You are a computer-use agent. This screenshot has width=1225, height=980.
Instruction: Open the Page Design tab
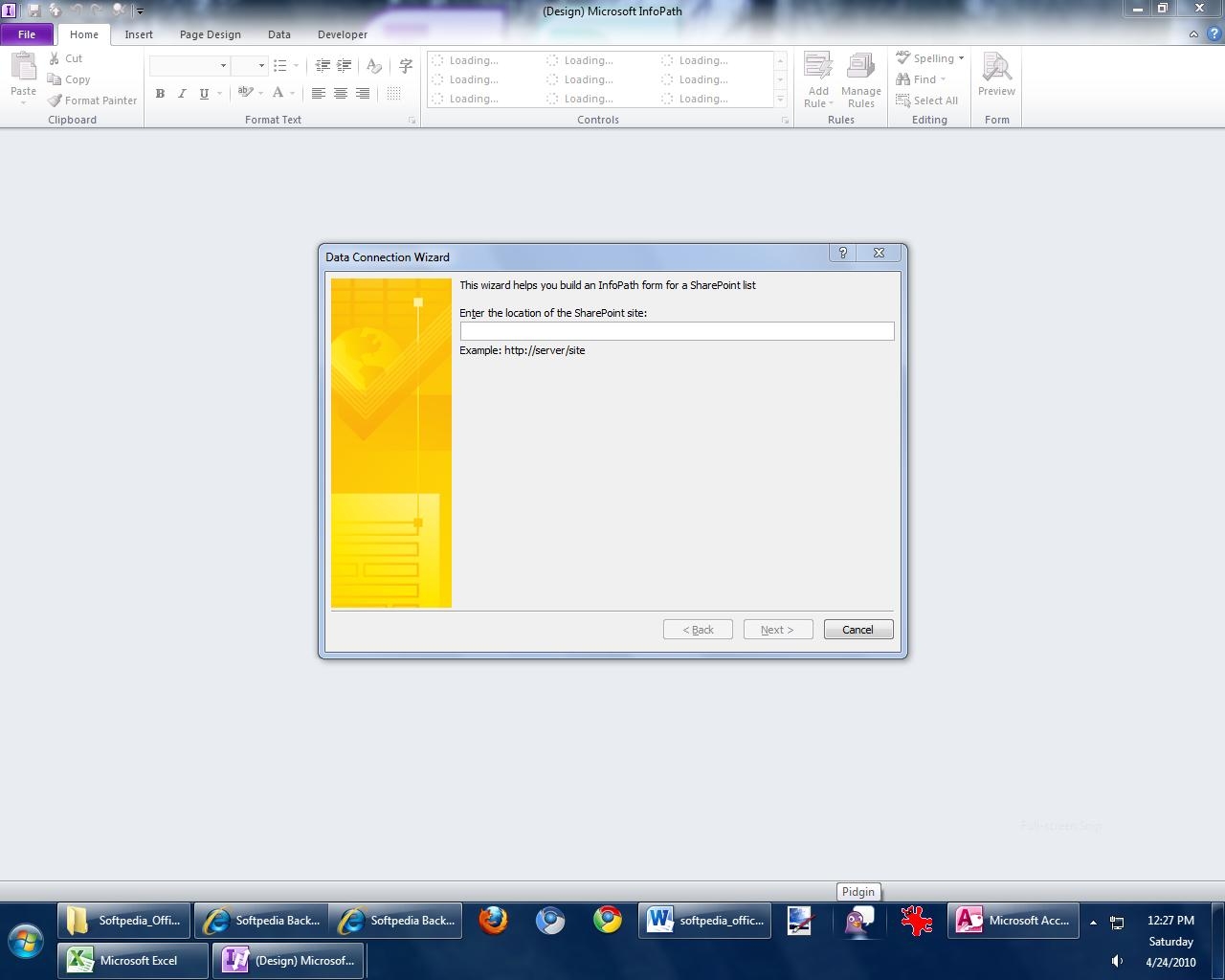coord(211,34)
